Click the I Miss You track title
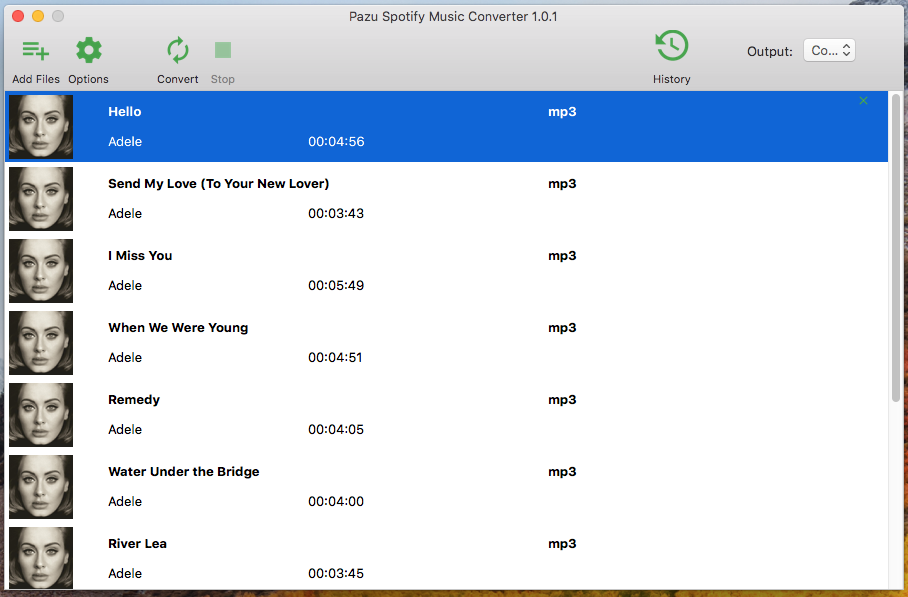The width and height of the screenshot is (908, 597). click(140, 256)
